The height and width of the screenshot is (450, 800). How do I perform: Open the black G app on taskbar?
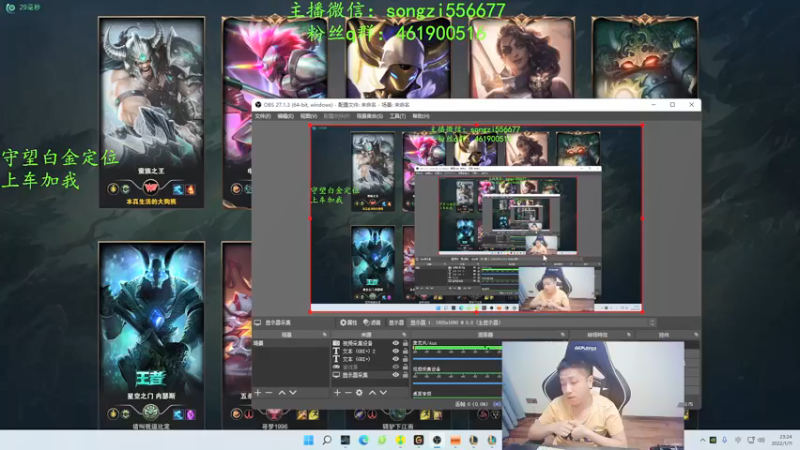[x=418, y=440]
